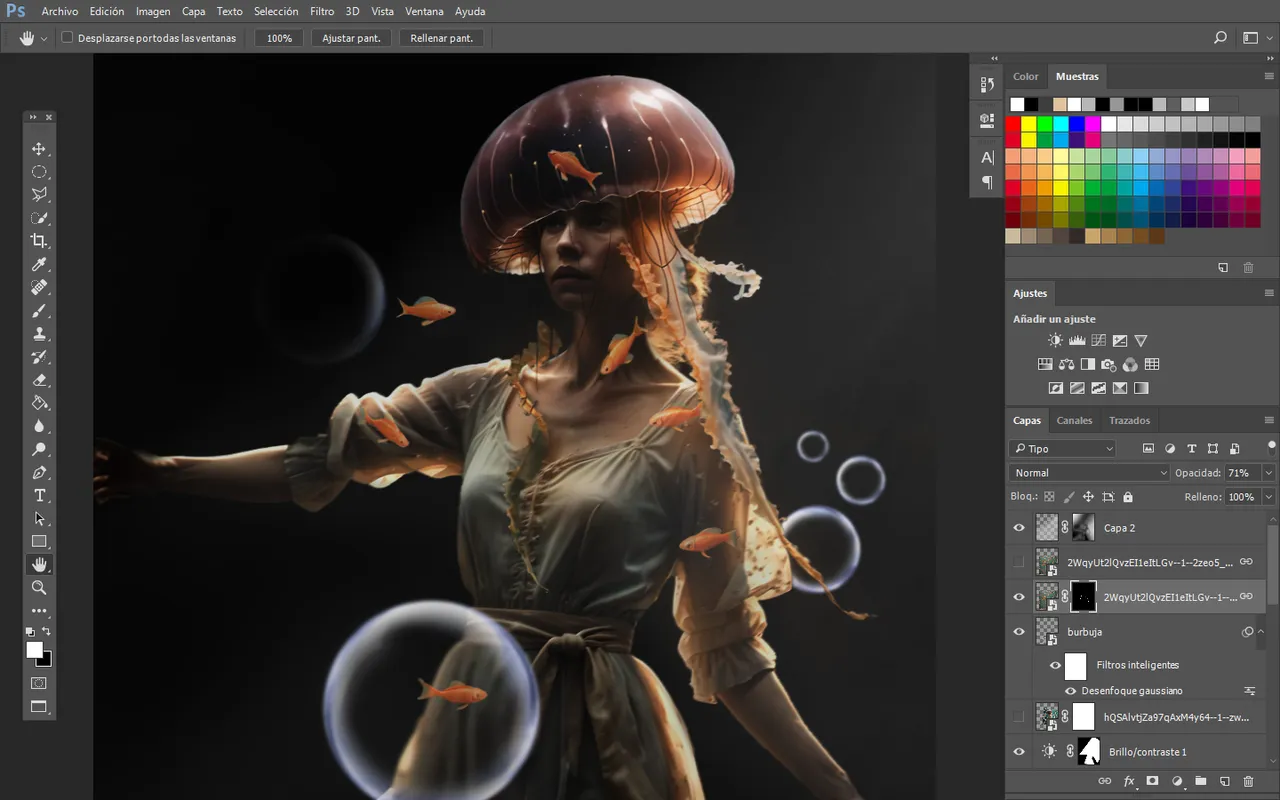
Task: Select the Eraser tool
Action: pyautogui.click(x=39, y=380)
